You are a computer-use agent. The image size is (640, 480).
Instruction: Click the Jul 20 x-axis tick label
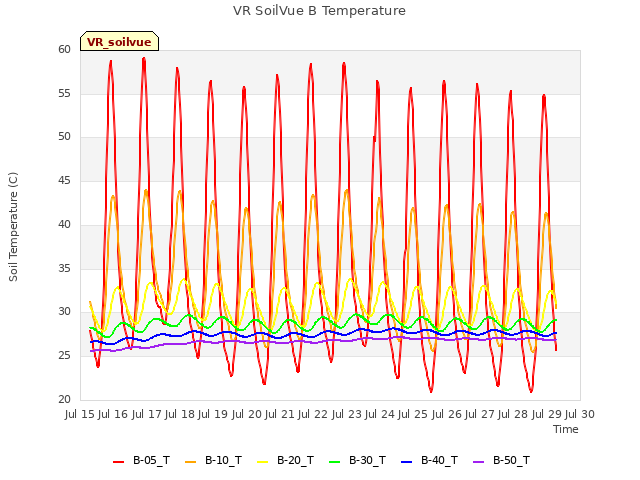coord(247,415)
